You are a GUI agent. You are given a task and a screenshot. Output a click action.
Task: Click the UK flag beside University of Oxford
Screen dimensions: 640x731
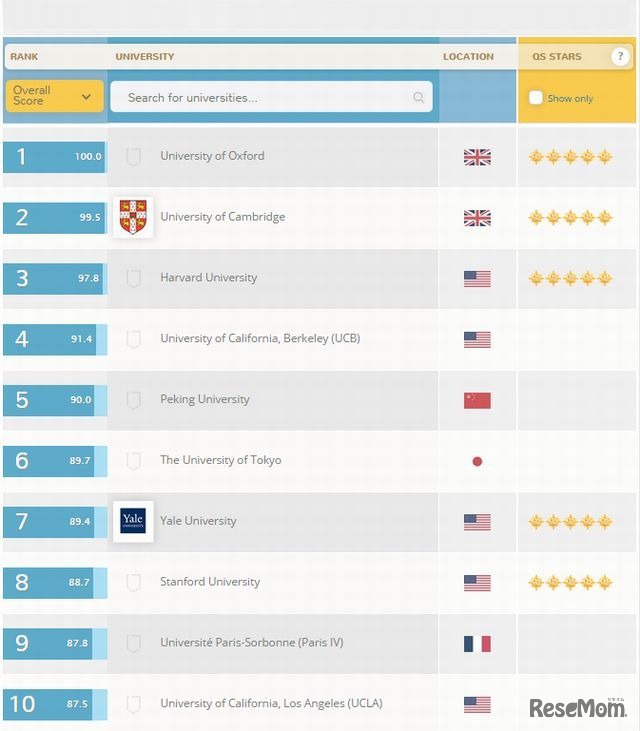click(x=477, y=157)
